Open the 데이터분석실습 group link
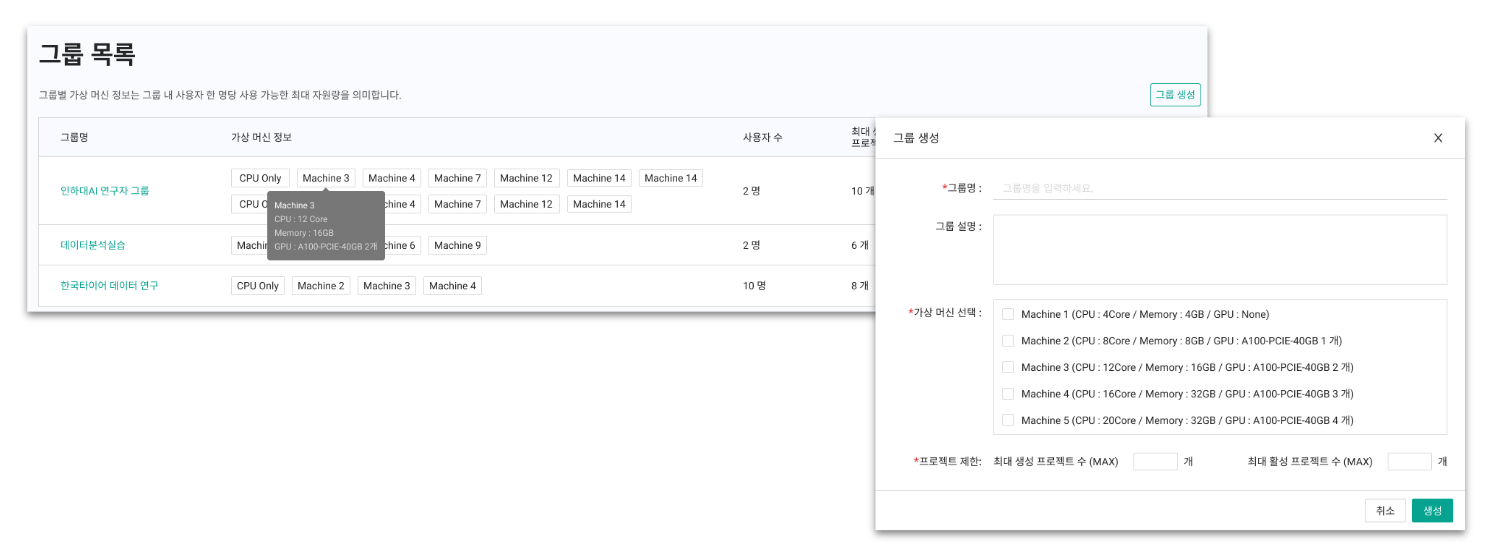1509x556 pixels. 93,245
